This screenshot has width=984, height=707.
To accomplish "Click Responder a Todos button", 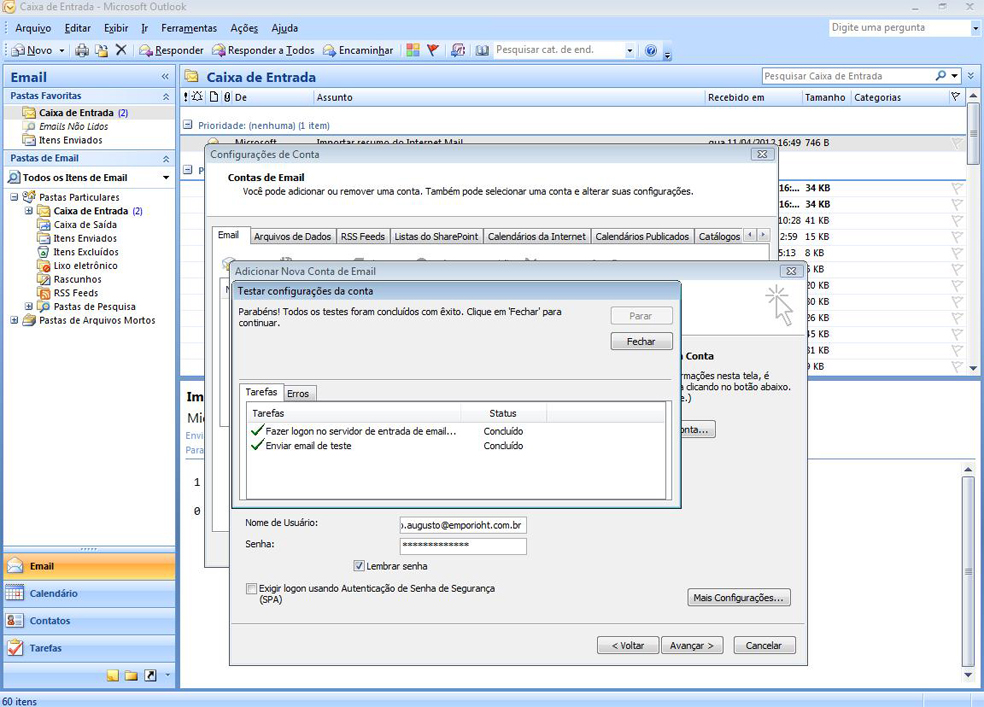I will coord(263,50).
